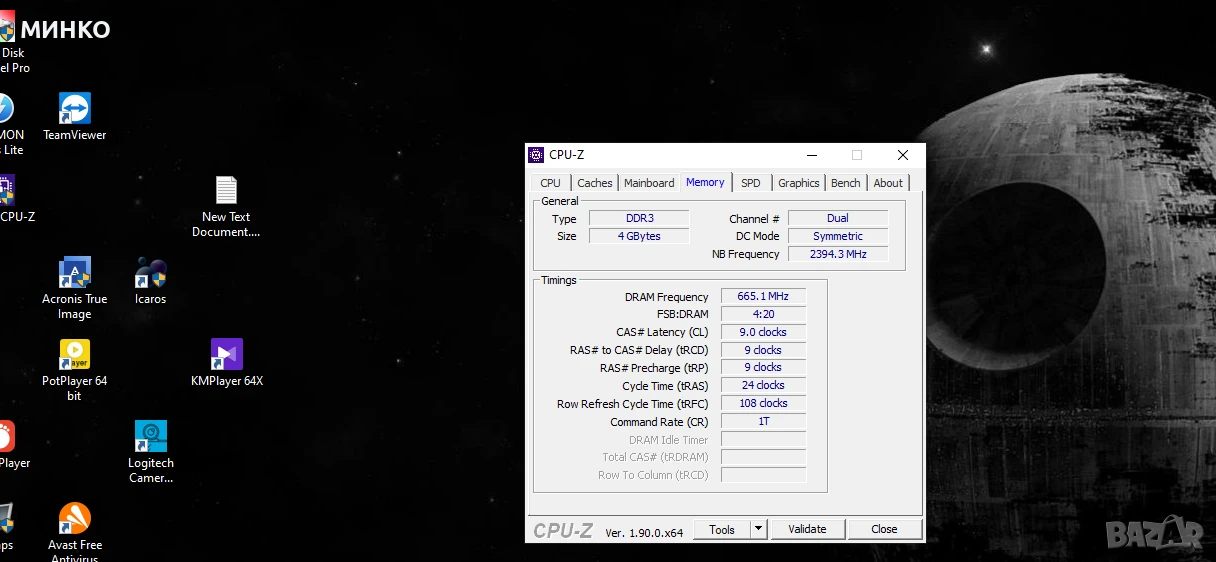Open the SPD tab
Screen dimensions: 1216x562
[x=751, y=183]
